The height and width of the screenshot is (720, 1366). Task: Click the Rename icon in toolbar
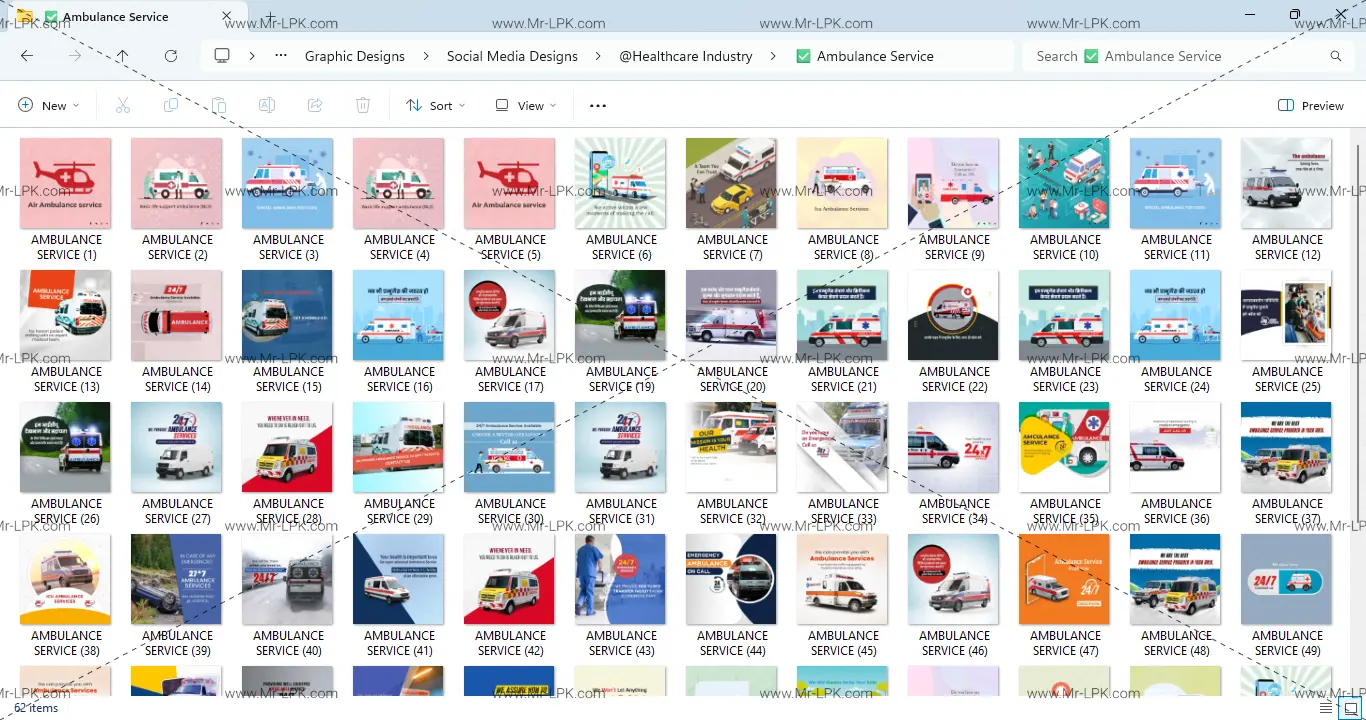point(267,106)
